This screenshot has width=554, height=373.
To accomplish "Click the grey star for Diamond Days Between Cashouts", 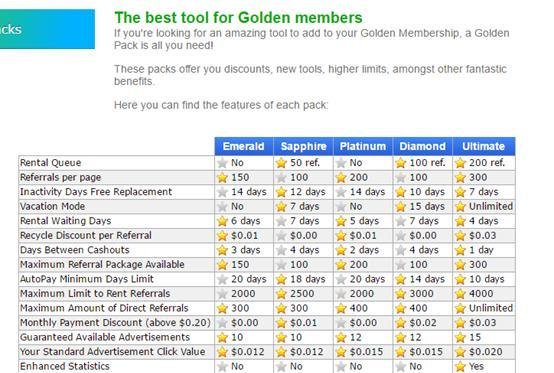I will [401, 250].
